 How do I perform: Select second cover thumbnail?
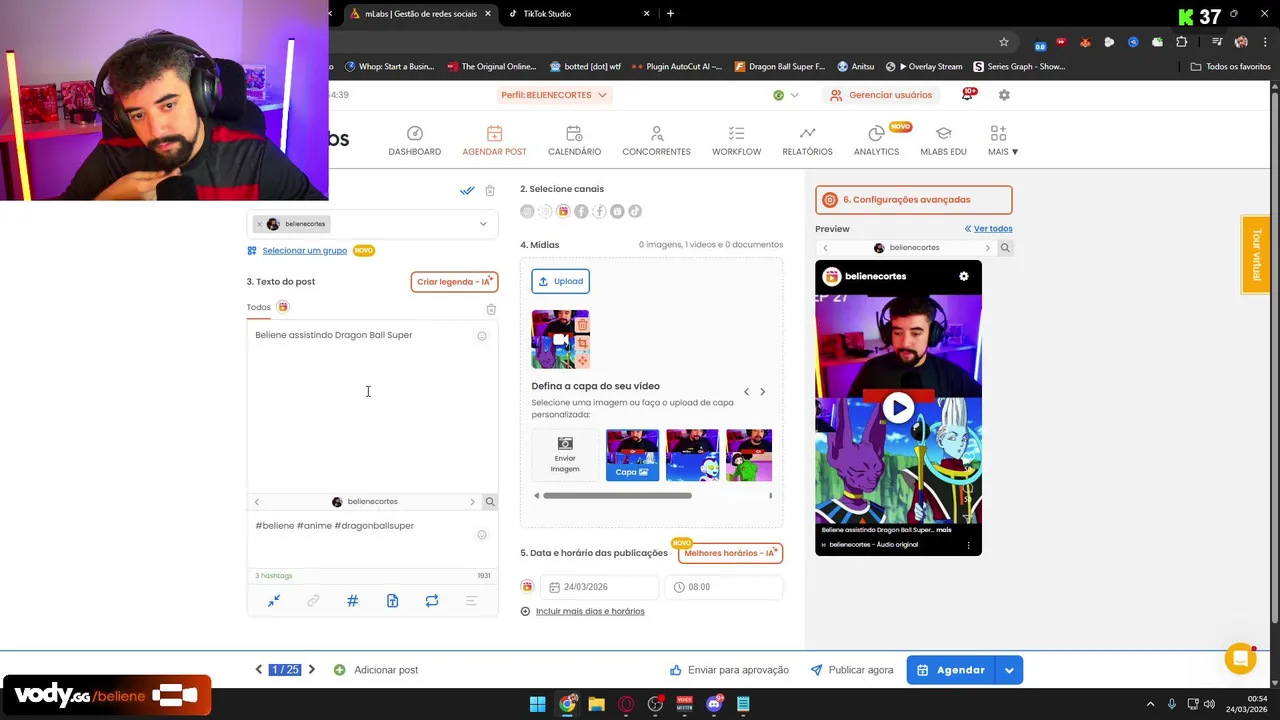tap(692, 455)
